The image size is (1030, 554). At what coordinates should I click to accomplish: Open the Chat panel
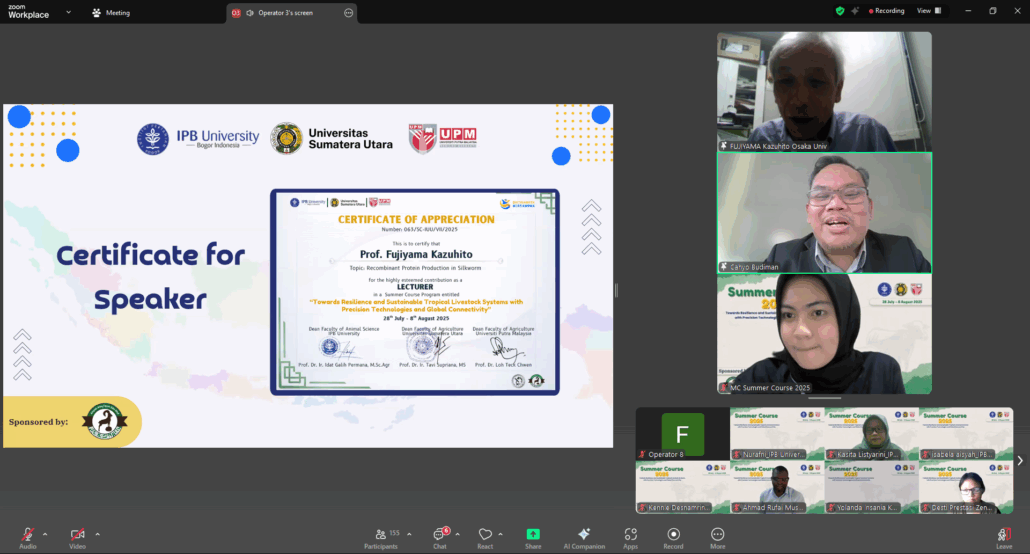point(439,537)
